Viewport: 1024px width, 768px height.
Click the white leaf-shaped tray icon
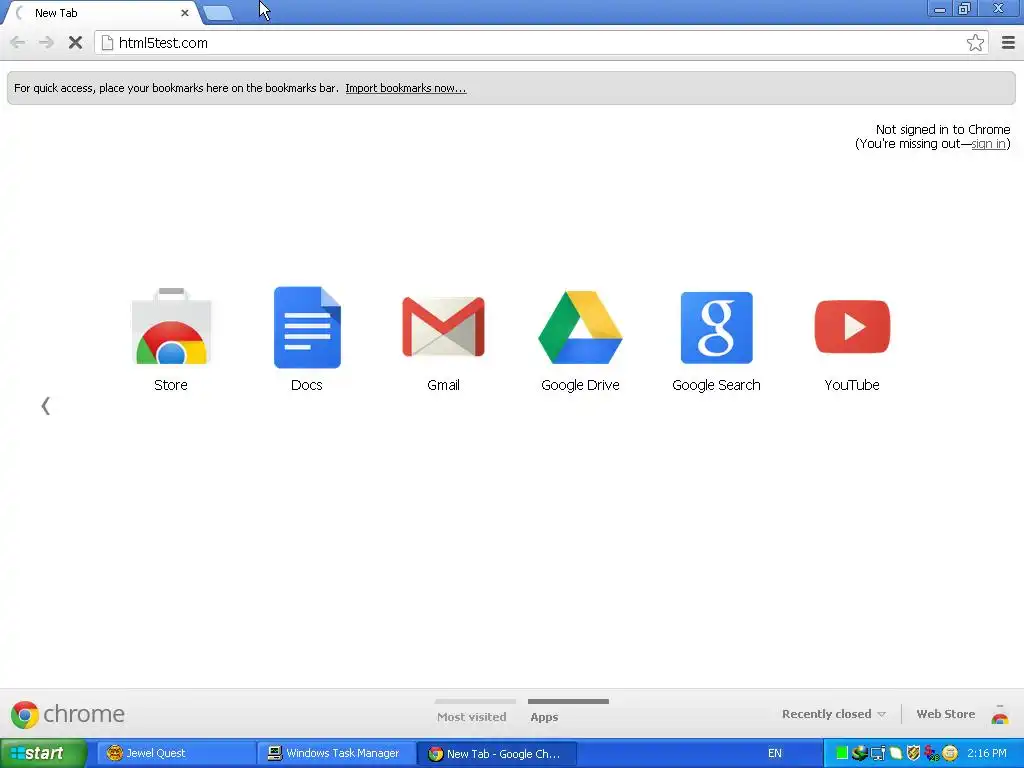pyautogui.click(x=895, y=753)
